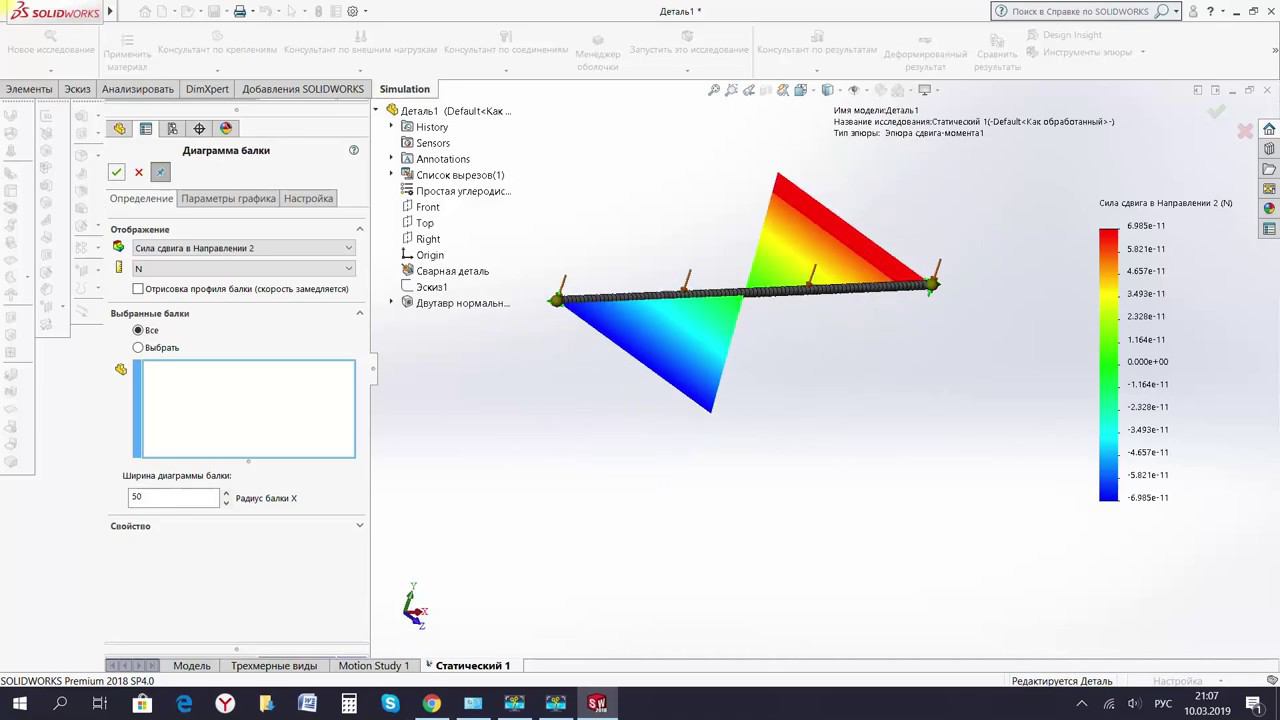The image size is (1280, 720).
Task: Open help for Диаграмма балки panel
Action: tap(353, 150)
